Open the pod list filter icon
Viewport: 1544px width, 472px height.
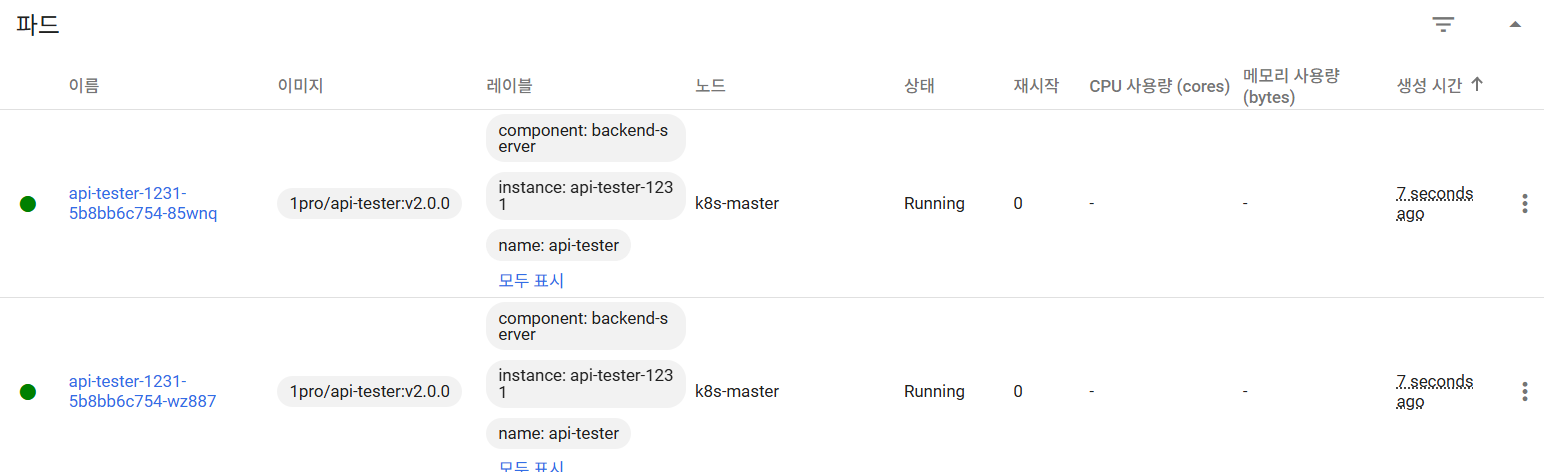(x=1443, y=25)
